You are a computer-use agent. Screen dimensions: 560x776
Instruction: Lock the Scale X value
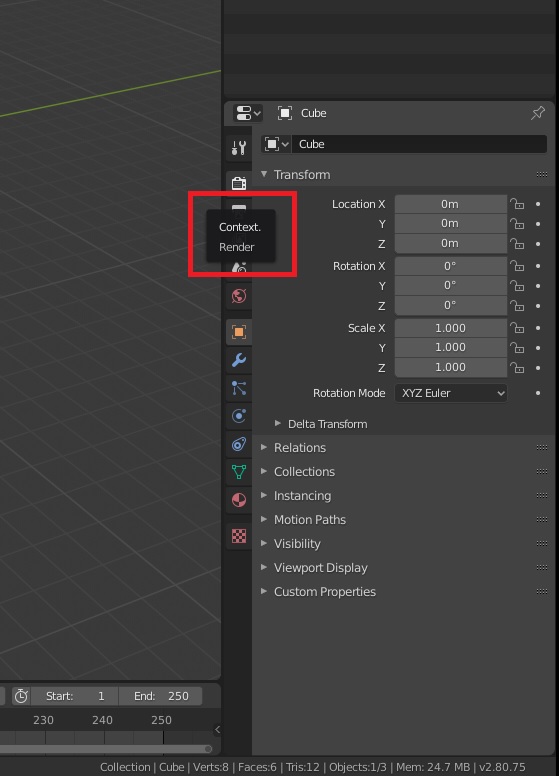517,328
